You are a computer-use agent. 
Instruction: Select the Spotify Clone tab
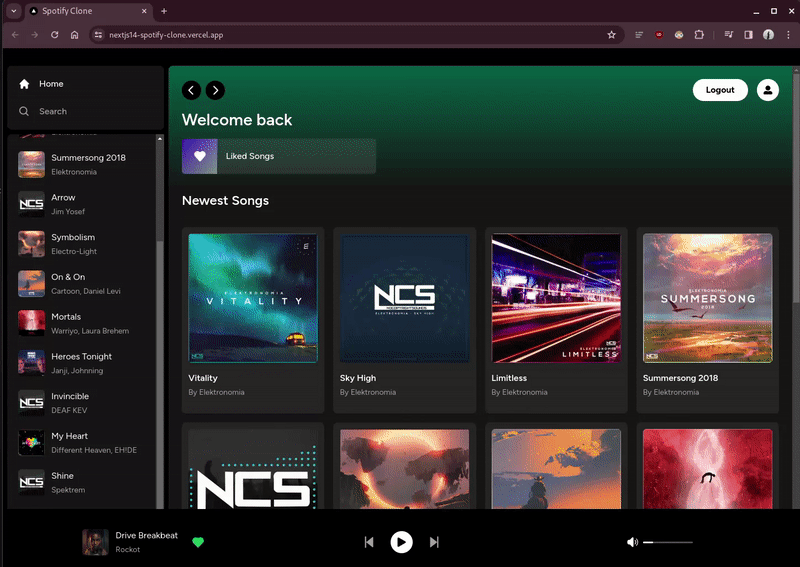click(x=88, y=11)
